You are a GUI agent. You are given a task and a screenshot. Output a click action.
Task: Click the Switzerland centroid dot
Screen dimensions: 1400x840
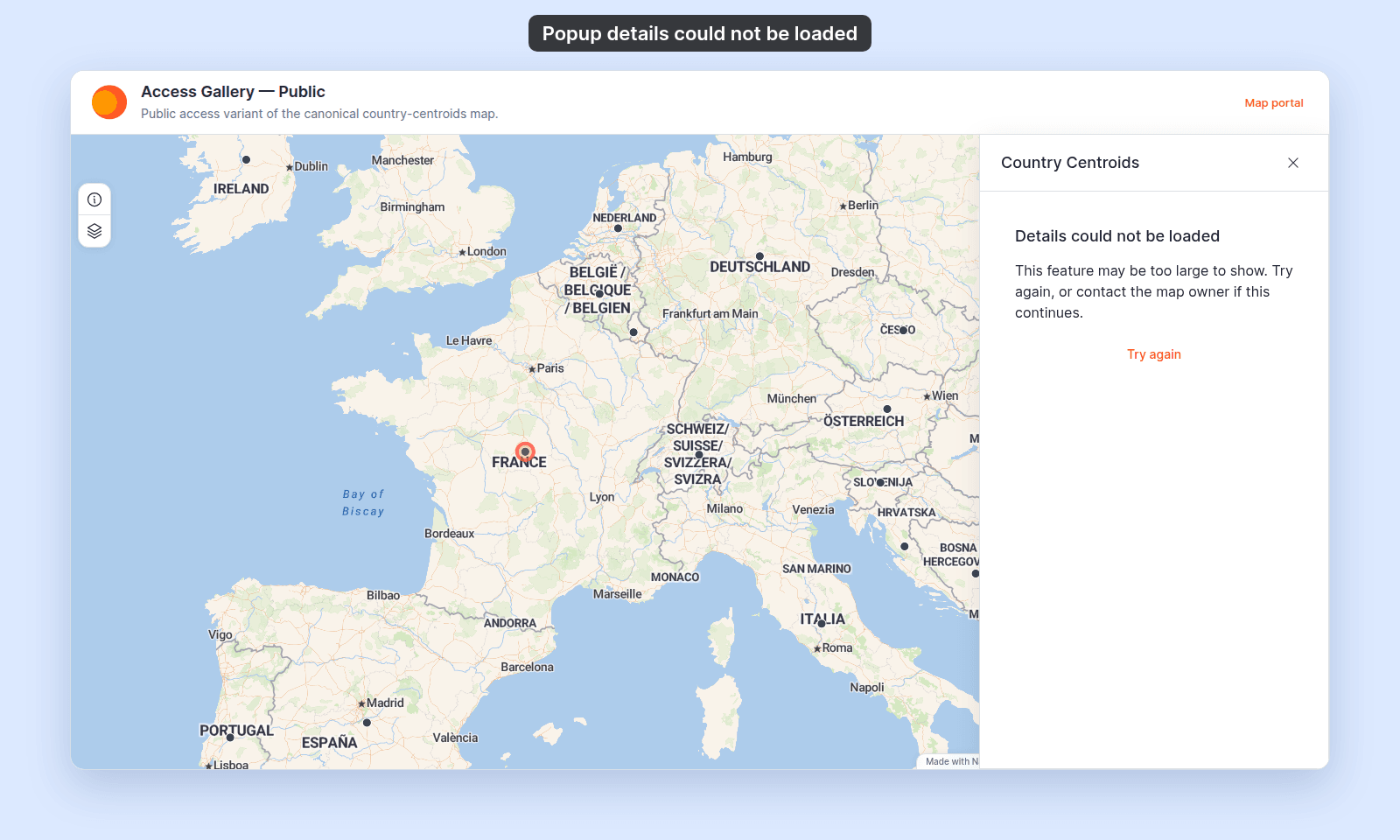click(x=699, y=454)
